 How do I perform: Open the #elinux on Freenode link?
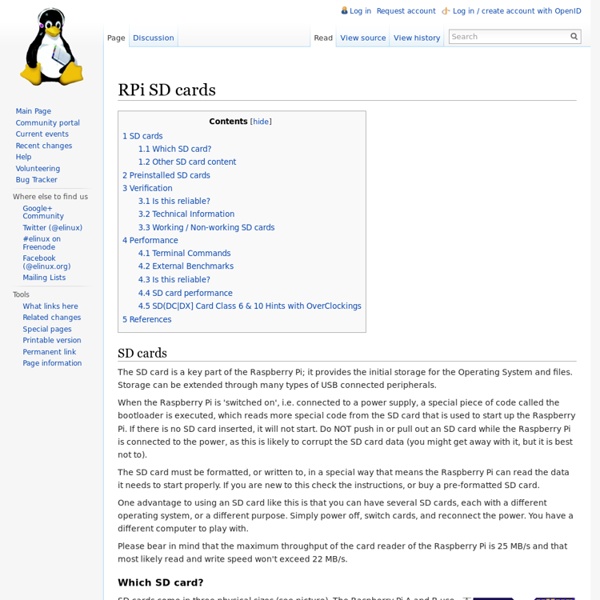pyautogui.click(x=41, y=243)
